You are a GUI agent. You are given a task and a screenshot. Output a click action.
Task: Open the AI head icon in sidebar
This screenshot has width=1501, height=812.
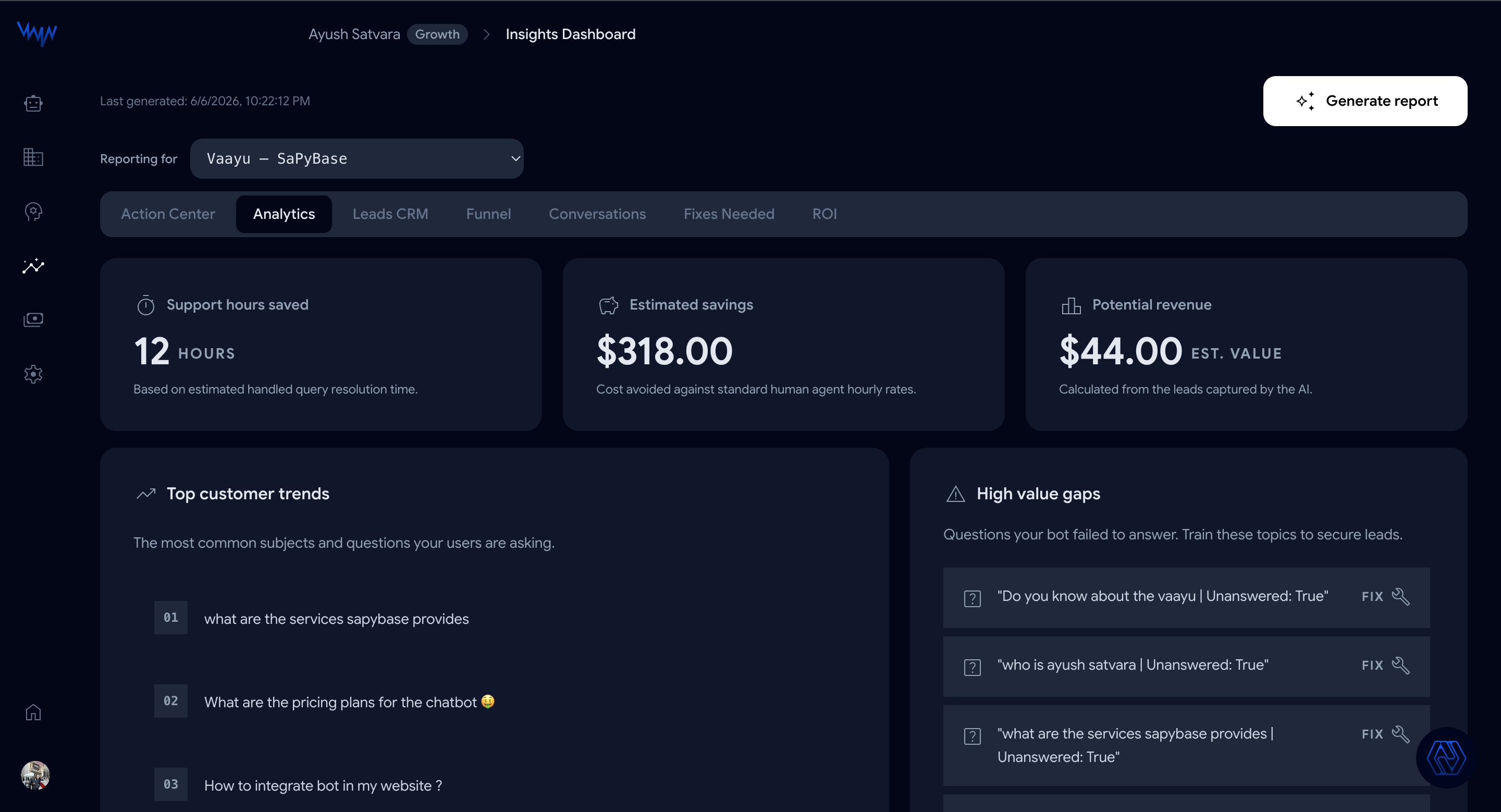coord(33,212)
